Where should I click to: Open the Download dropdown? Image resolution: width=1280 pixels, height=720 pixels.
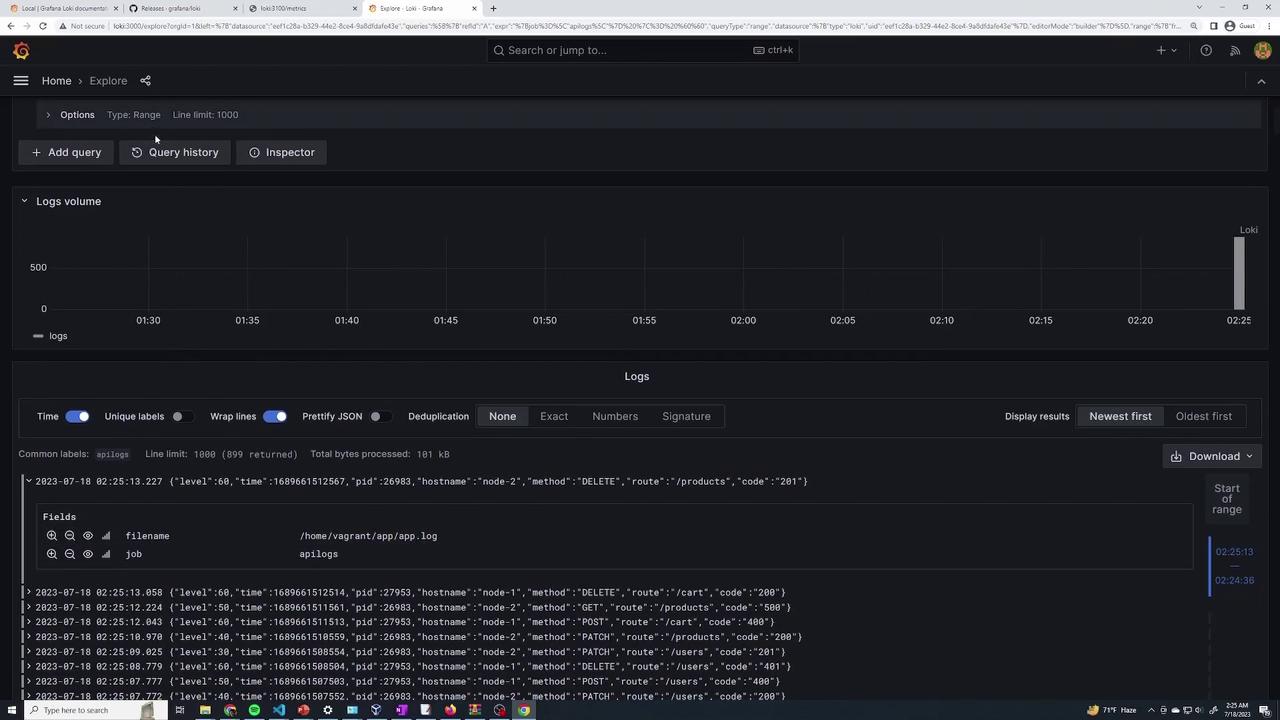pyautogui.click(x=1213, y=456)
